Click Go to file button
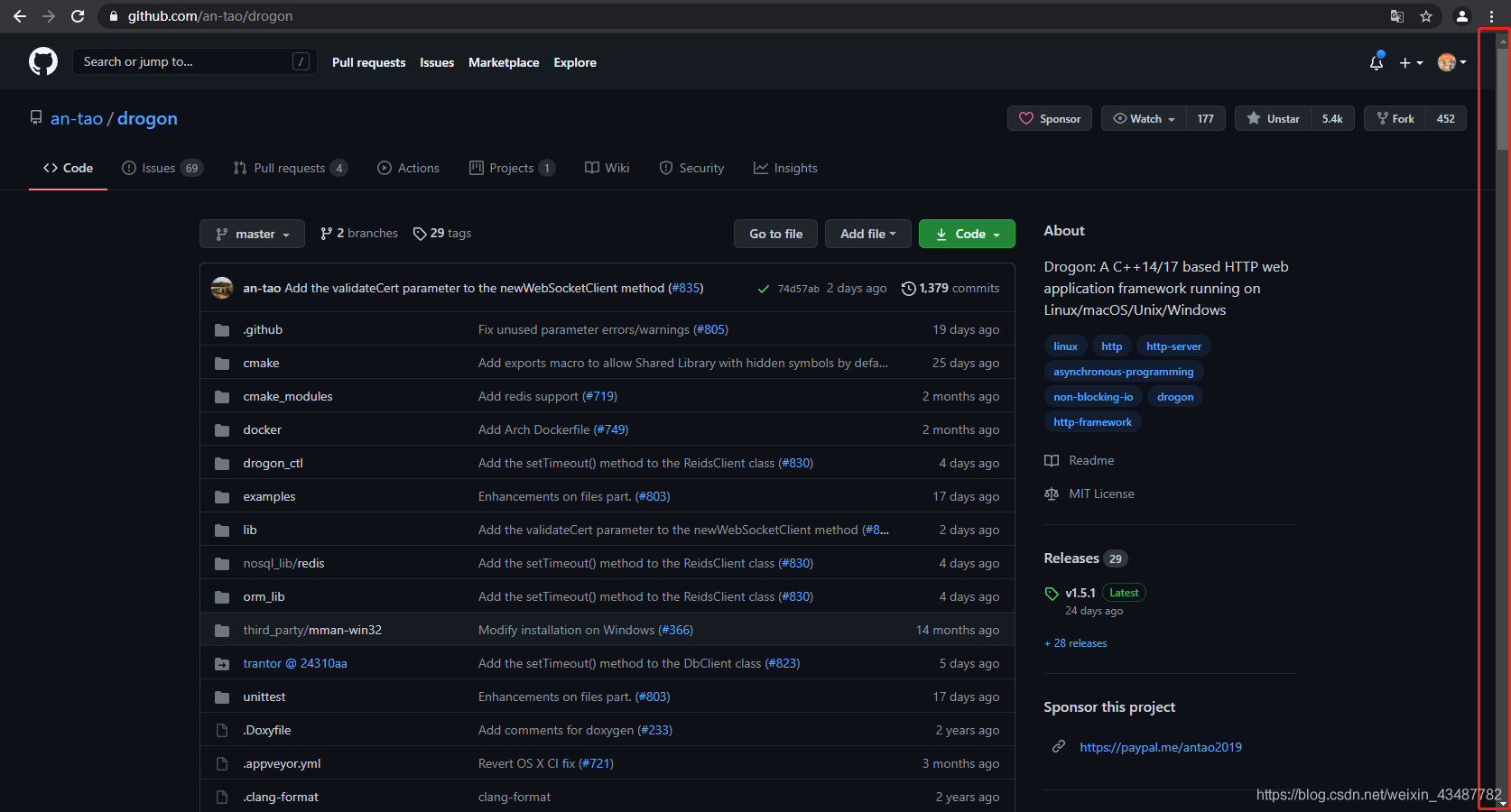The width and height of the screenshot is (1511, 812). point(776,234)
